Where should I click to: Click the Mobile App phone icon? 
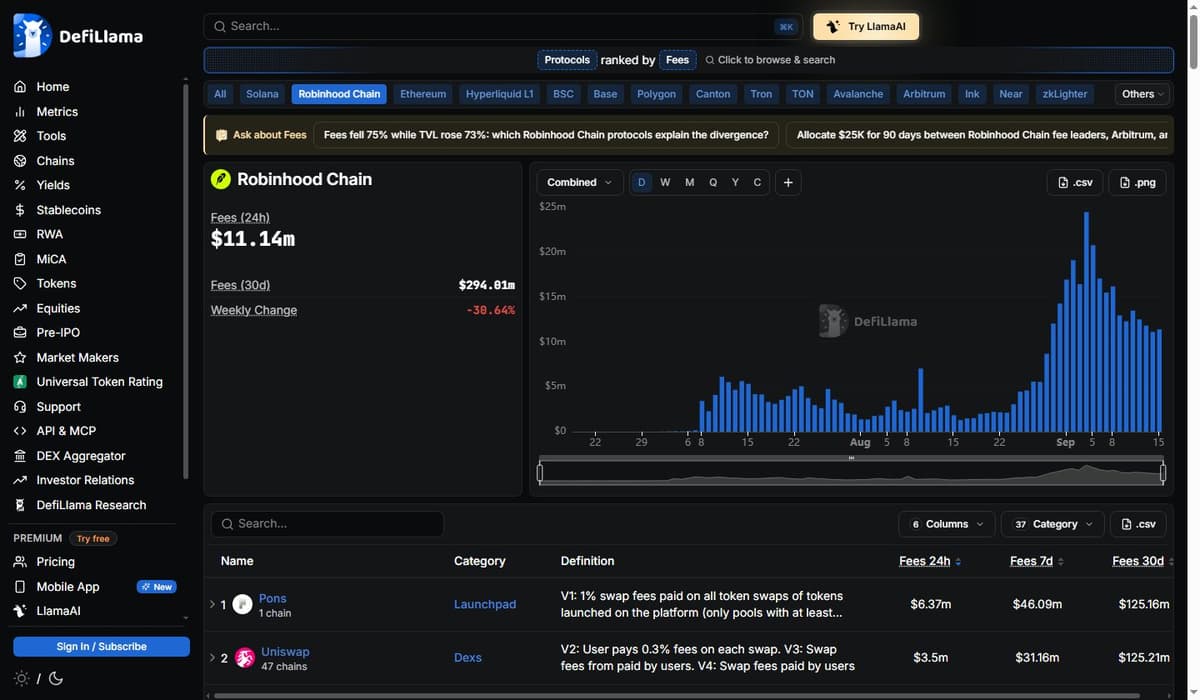(20, 587)
